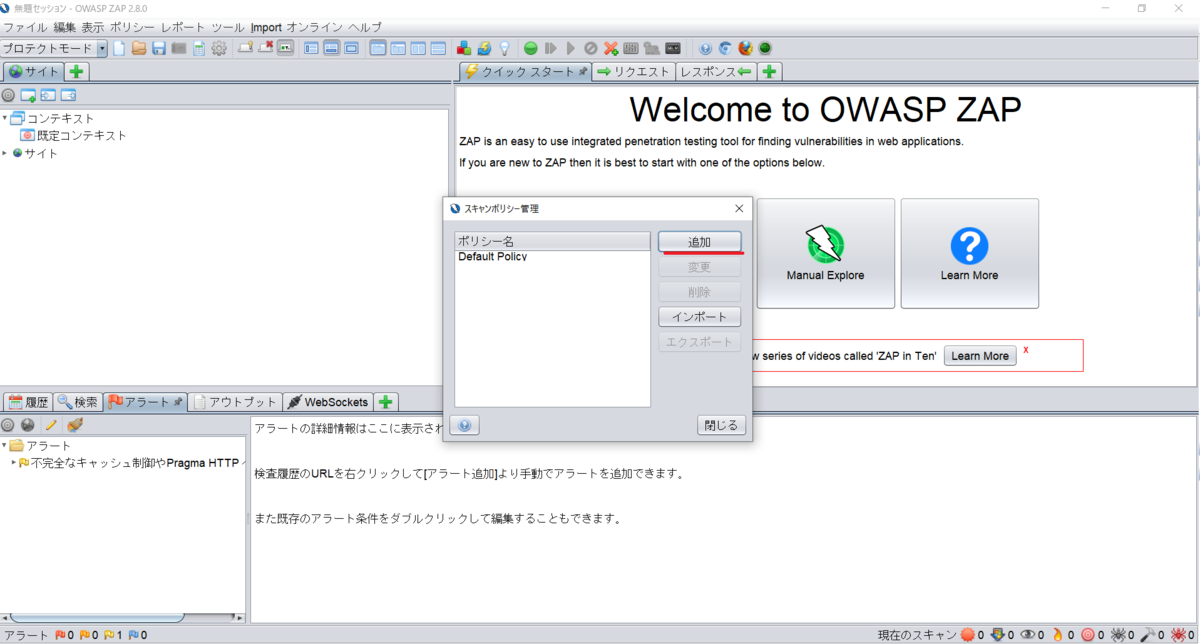The height and width of the screenshot is (644, 1200).
Task: Click the new context icon in Sites panel
Action: (x=28, y=95)
